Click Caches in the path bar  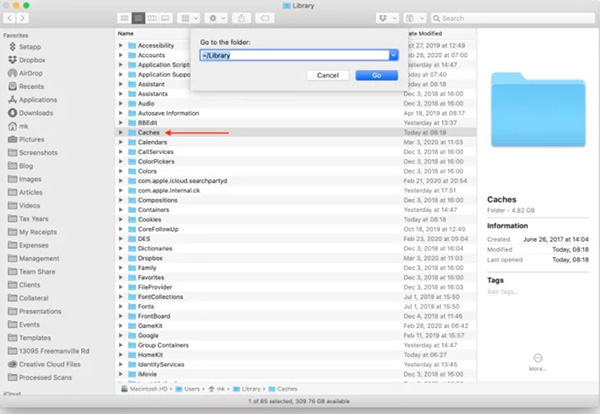click(283, 389)
